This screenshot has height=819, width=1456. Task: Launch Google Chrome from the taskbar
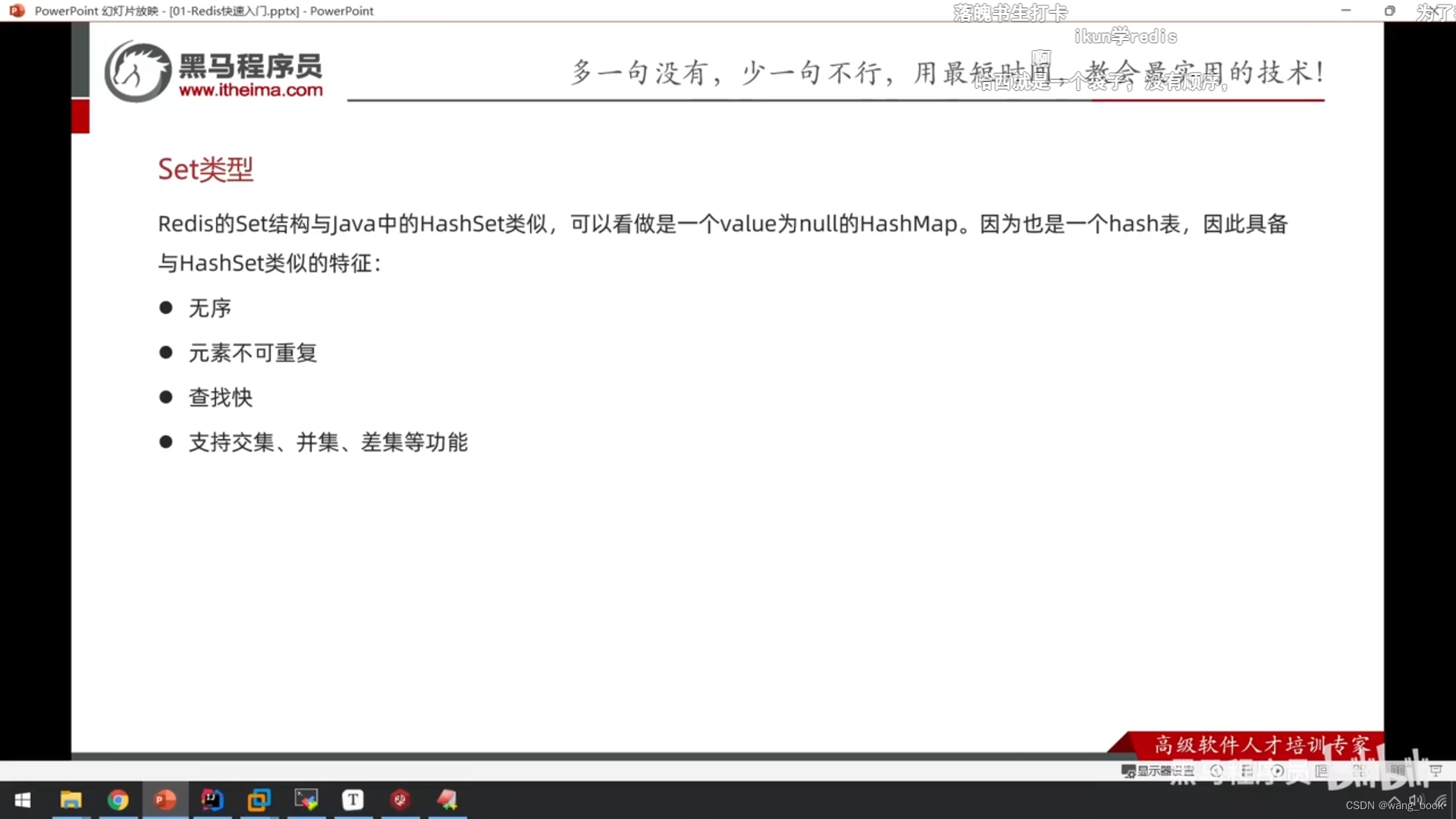pyautogui.click(x=118, y=800)
